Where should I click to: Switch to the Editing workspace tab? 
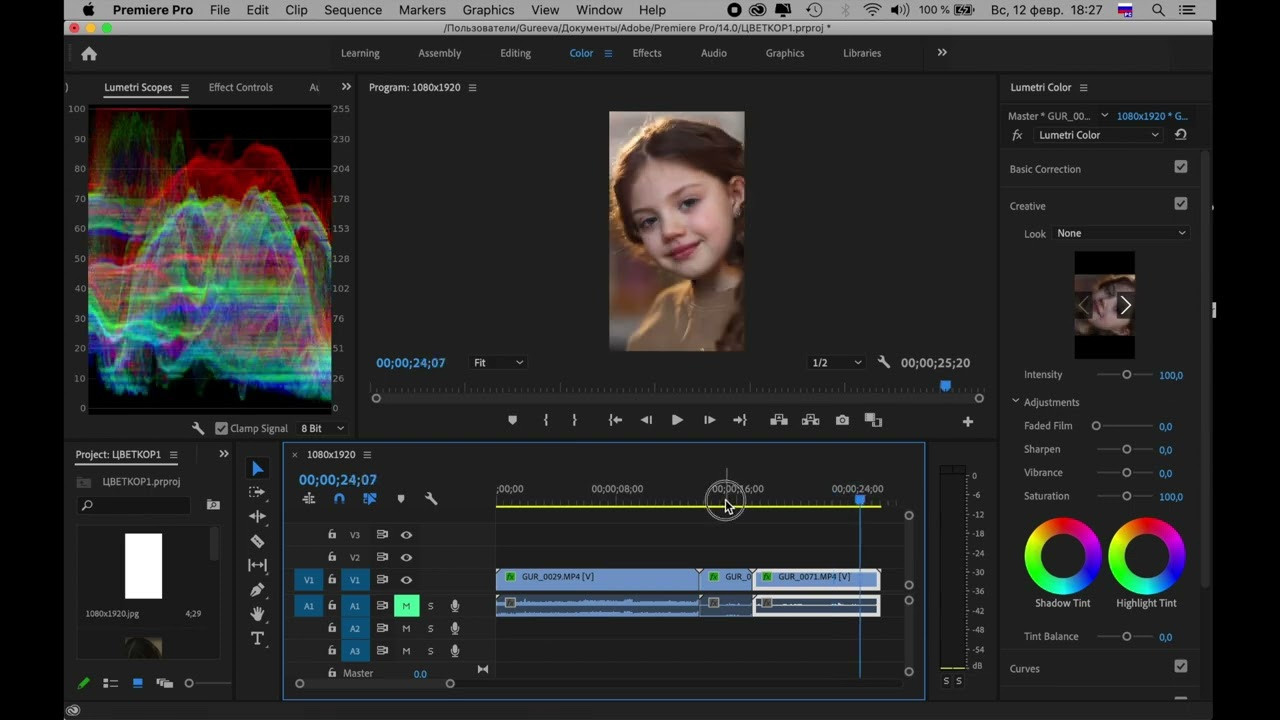click(x=515, y=53)
